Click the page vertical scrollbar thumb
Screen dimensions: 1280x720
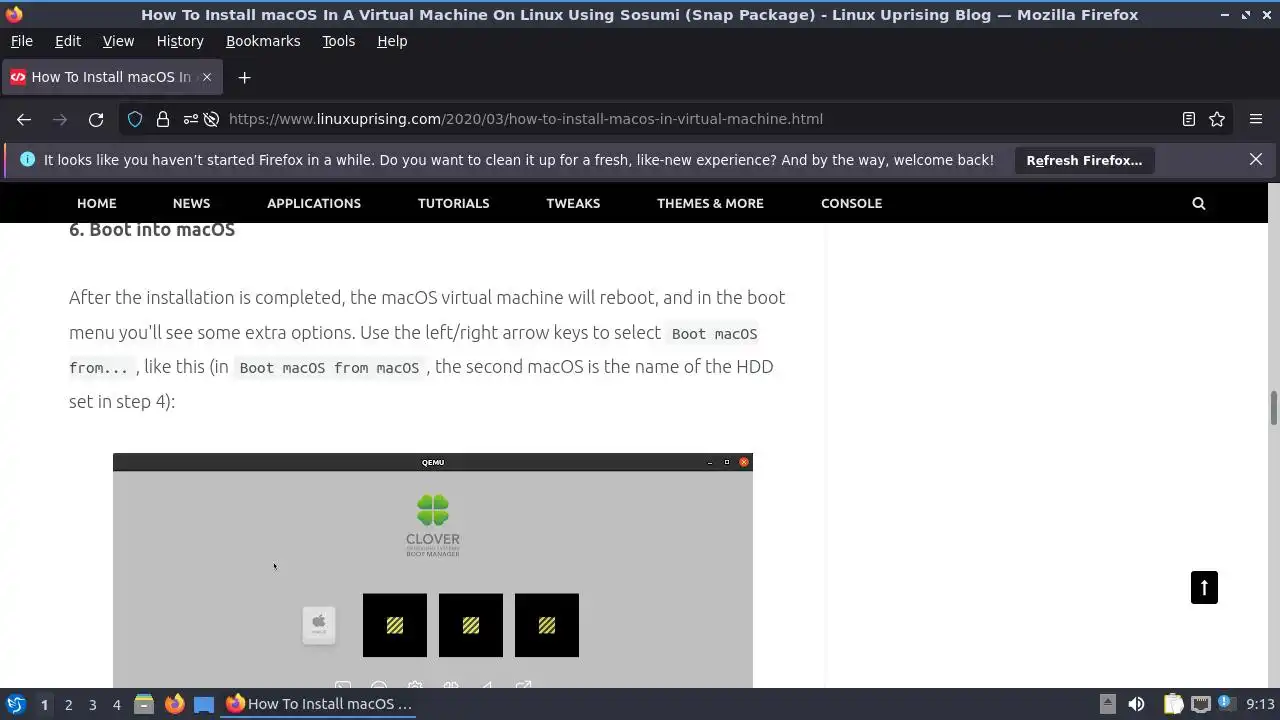tap(1274, 408)
